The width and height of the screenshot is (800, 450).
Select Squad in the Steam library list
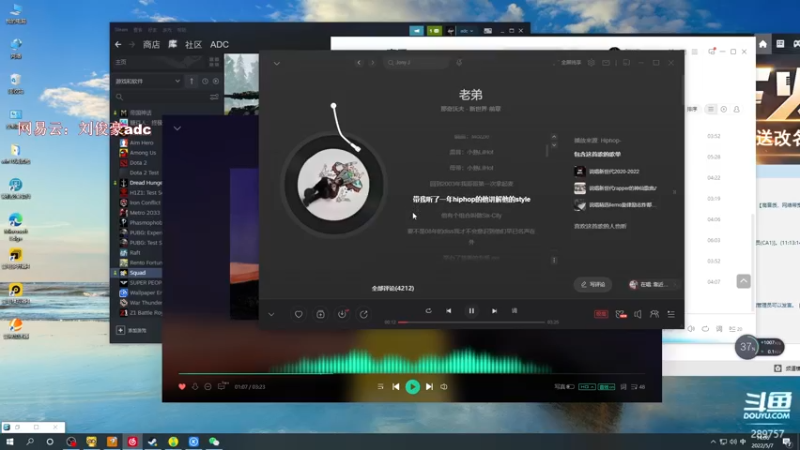tap(137, 273)
